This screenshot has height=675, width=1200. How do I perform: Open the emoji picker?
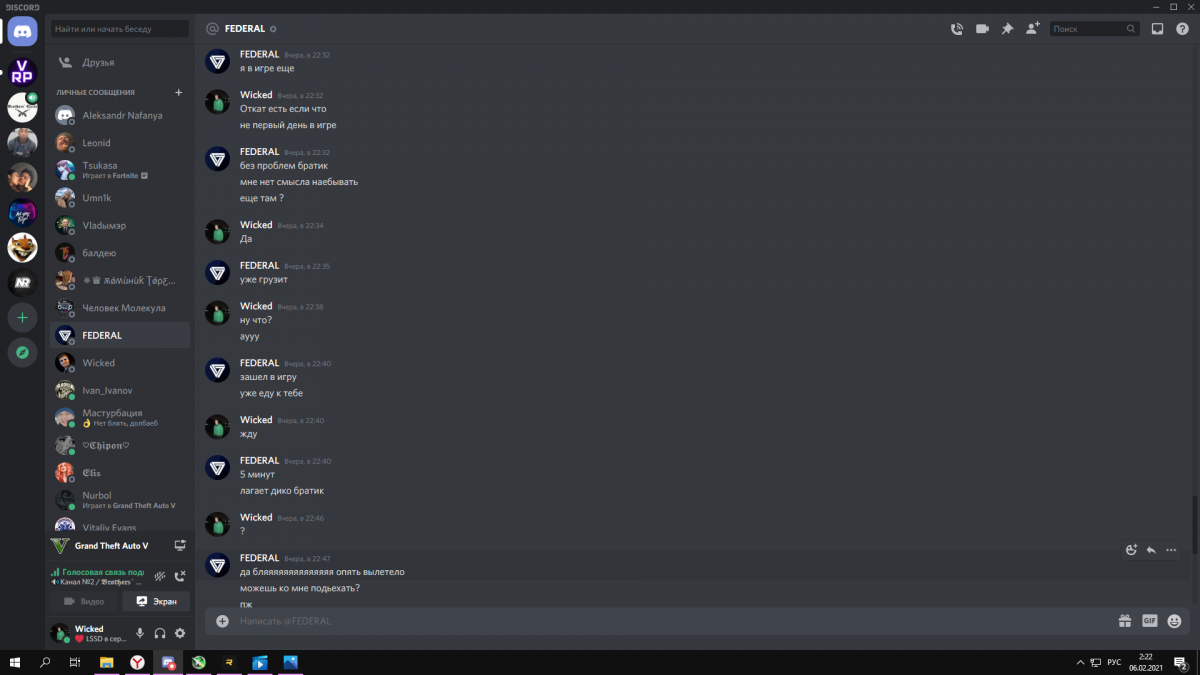pyautogui.click(x=1175, y=621)
